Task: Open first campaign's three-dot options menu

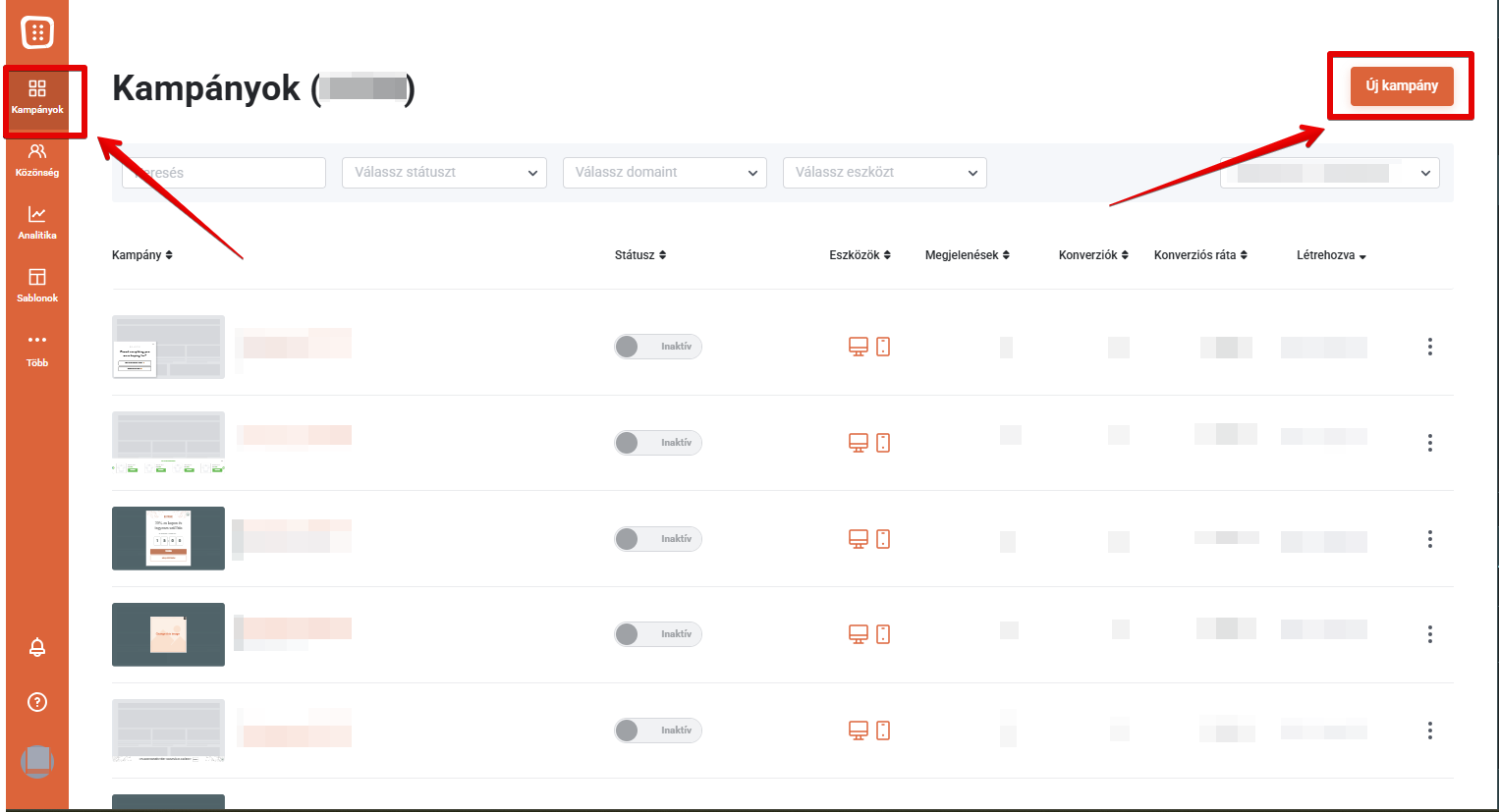Action: tap(1430, 347)
